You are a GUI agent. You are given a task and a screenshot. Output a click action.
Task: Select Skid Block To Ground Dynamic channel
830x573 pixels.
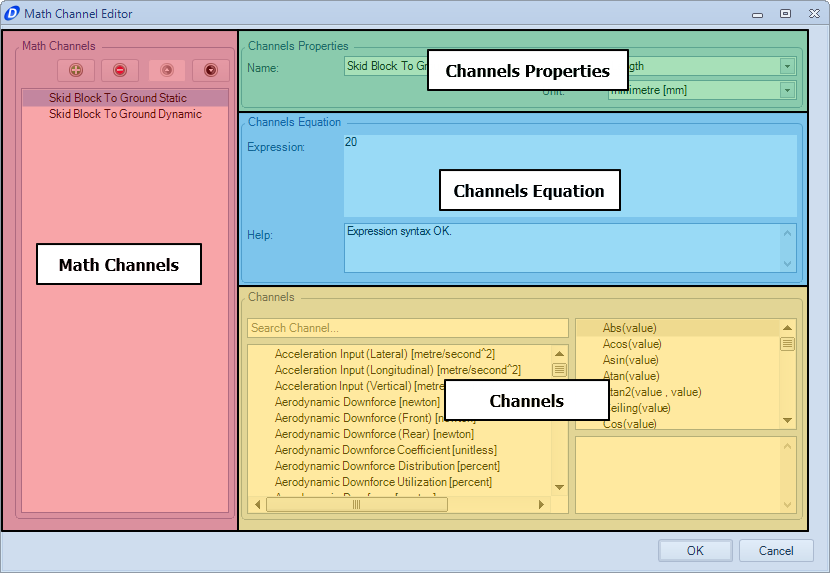[125, 114]
